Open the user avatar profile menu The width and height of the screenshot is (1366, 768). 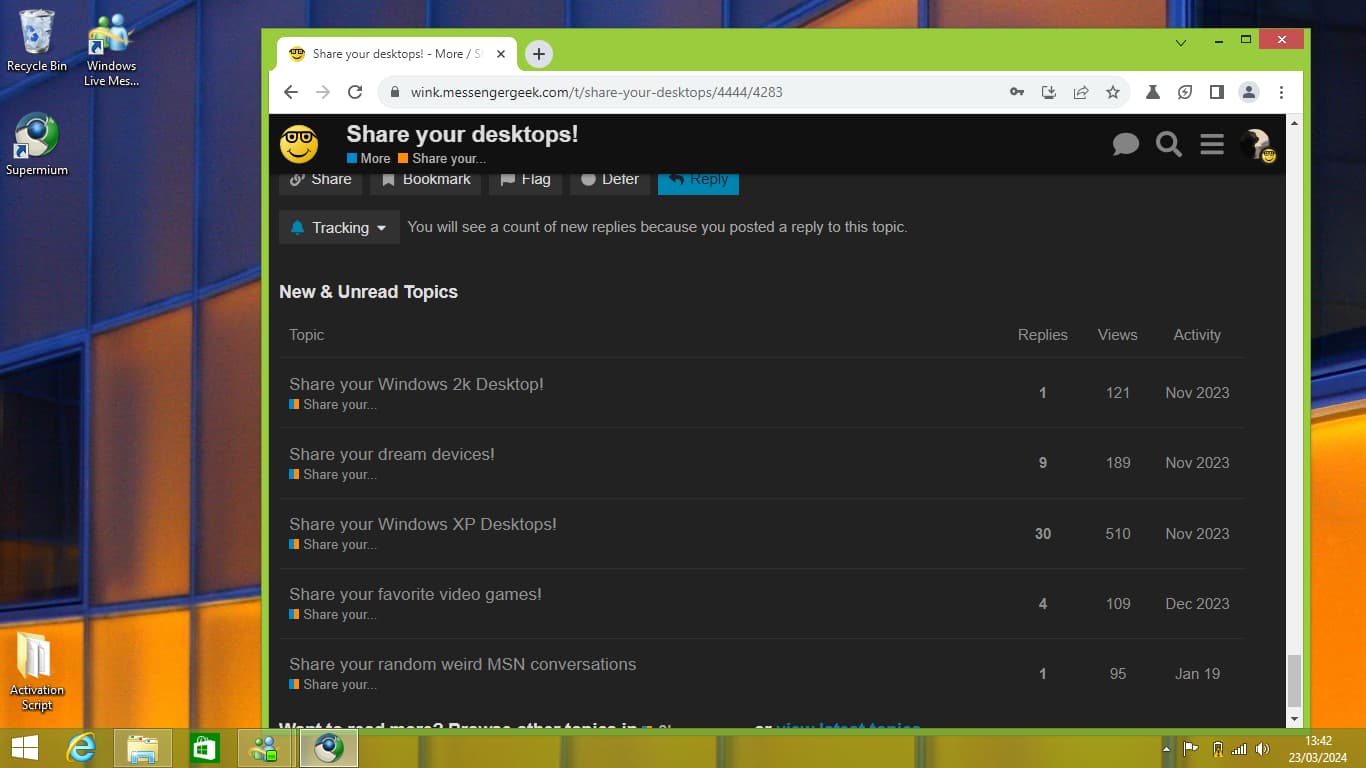[x=1255, y=144]
